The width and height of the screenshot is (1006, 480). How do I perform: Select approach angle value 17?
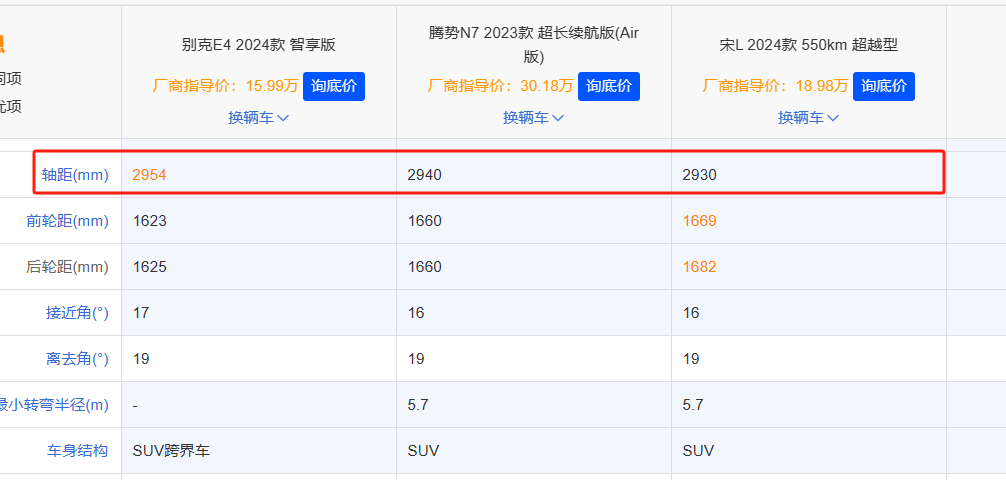click(141, 313)
